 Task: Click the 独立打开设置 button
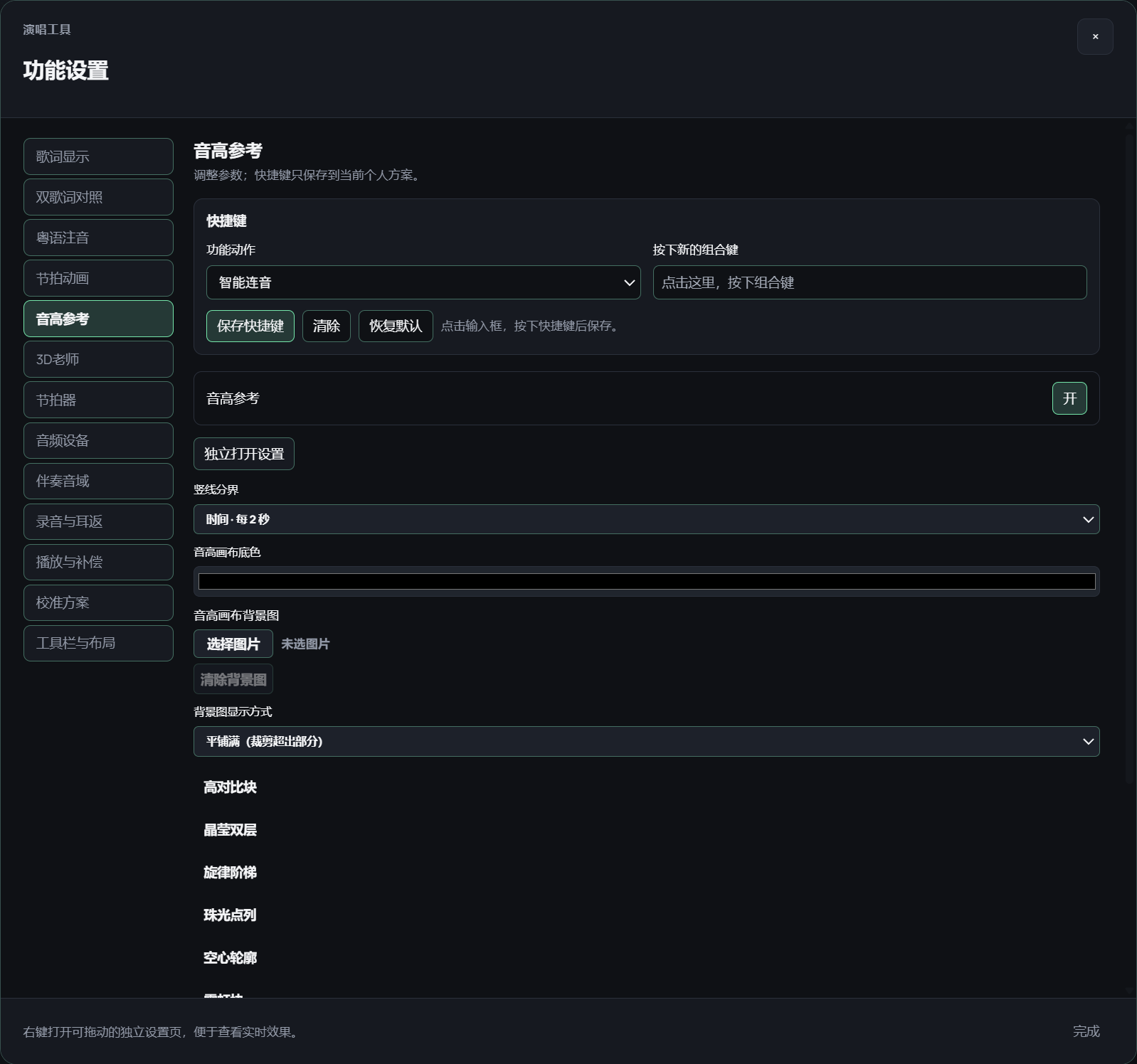(244, 454)
